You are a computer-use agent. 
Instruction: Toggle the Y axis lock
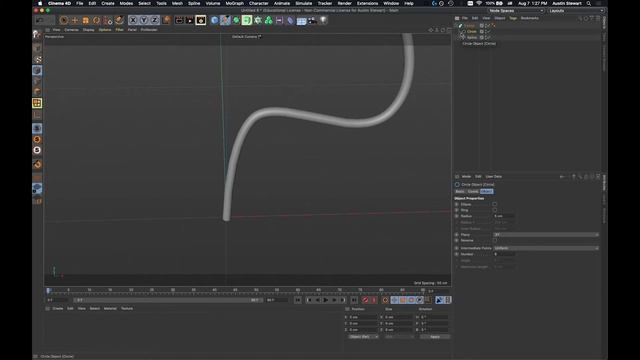click(144, 20)
